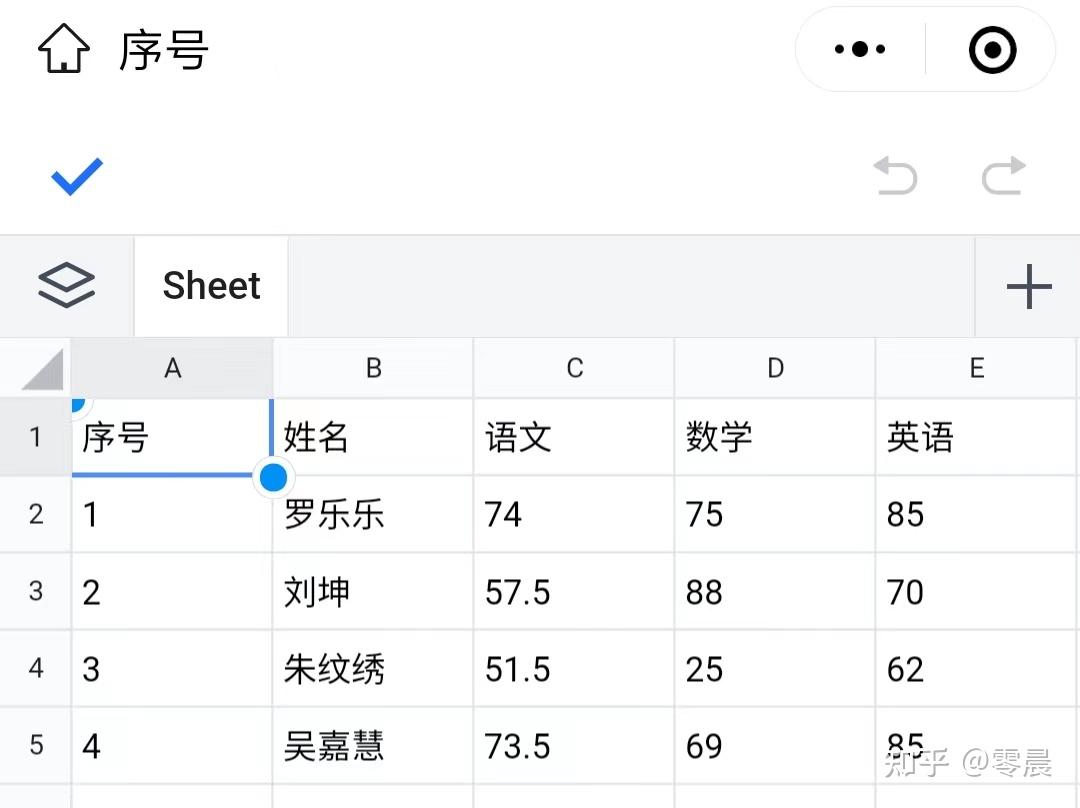Confirm edit with blue checkmark
The image size is (1080, 808).
[77, 176]
